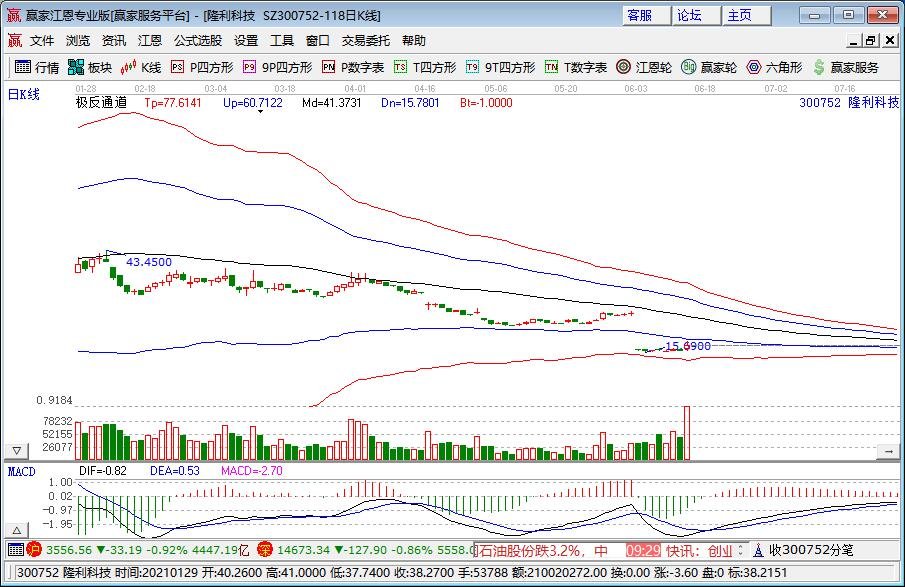Click the MACD indicator label
This screenshot has height=587, width=905.
pos(21,472)
